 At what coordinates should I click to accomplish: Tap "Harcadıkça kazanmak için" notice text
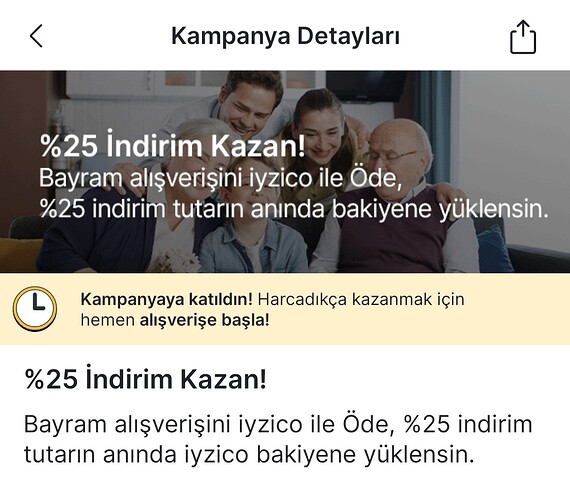click(x=361, y=299)
